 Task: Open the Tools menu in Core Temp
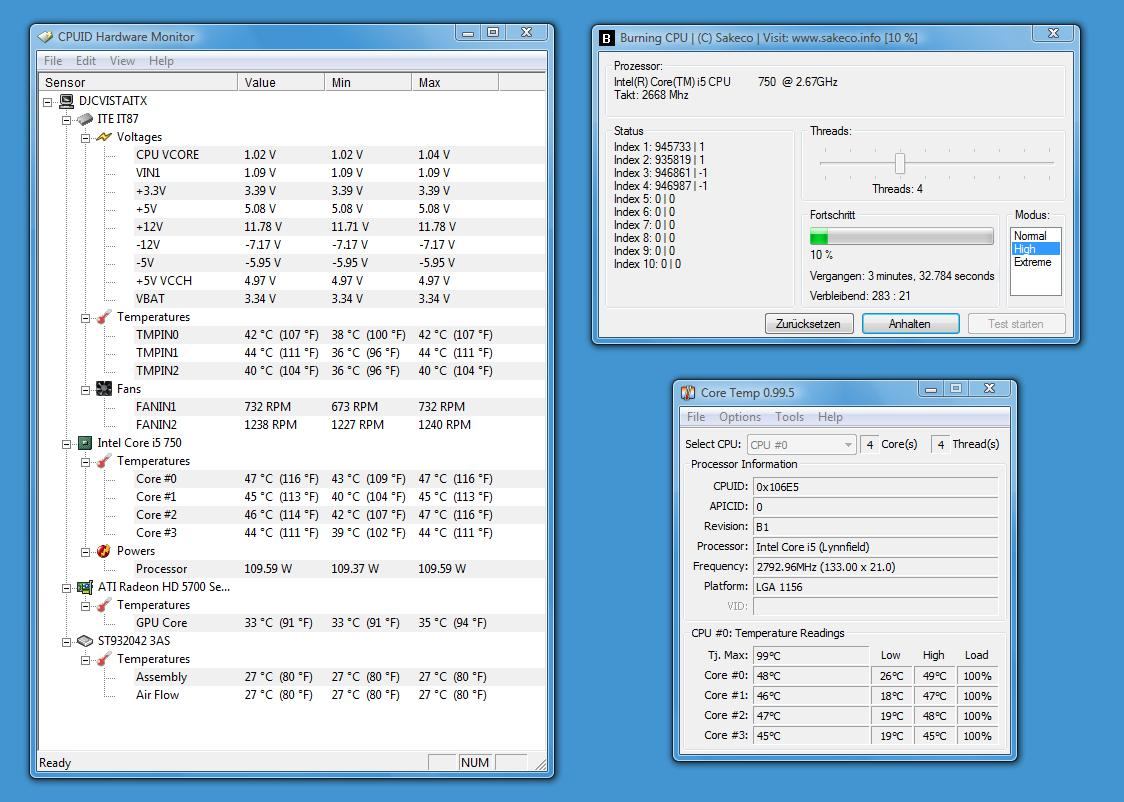[789, 417]
